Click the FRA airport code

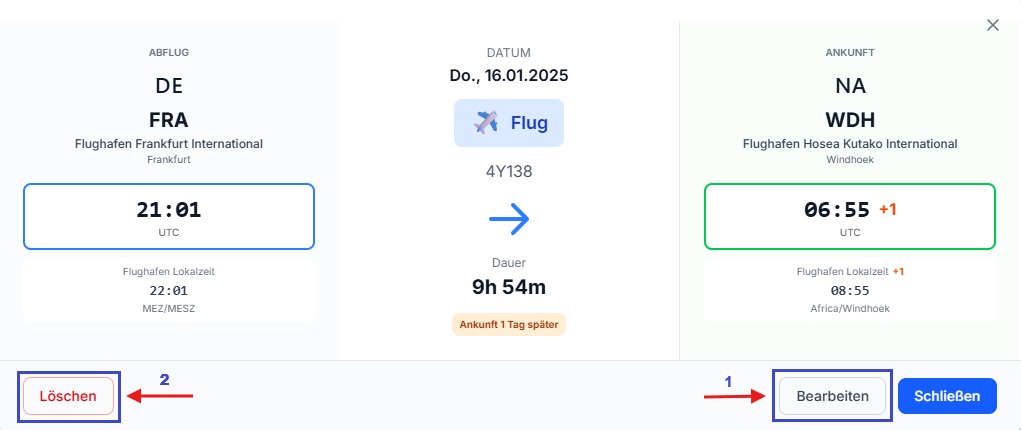coord(169,121)
